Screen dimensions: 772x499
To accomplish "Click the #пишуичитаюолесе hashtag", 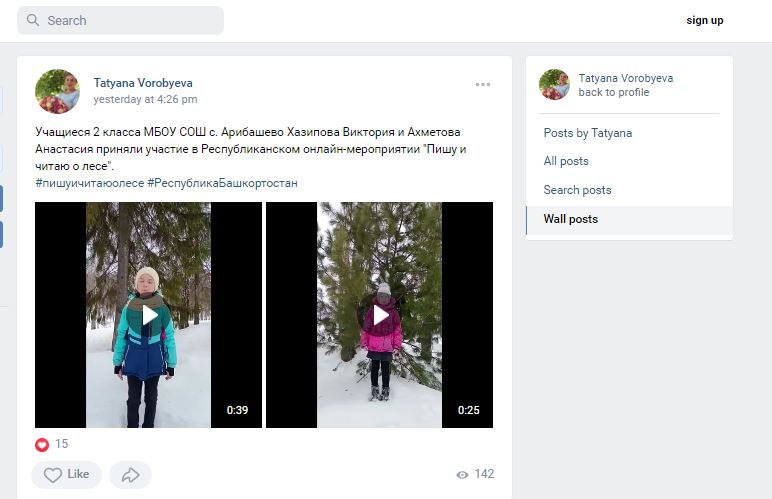I will [89, 183].
